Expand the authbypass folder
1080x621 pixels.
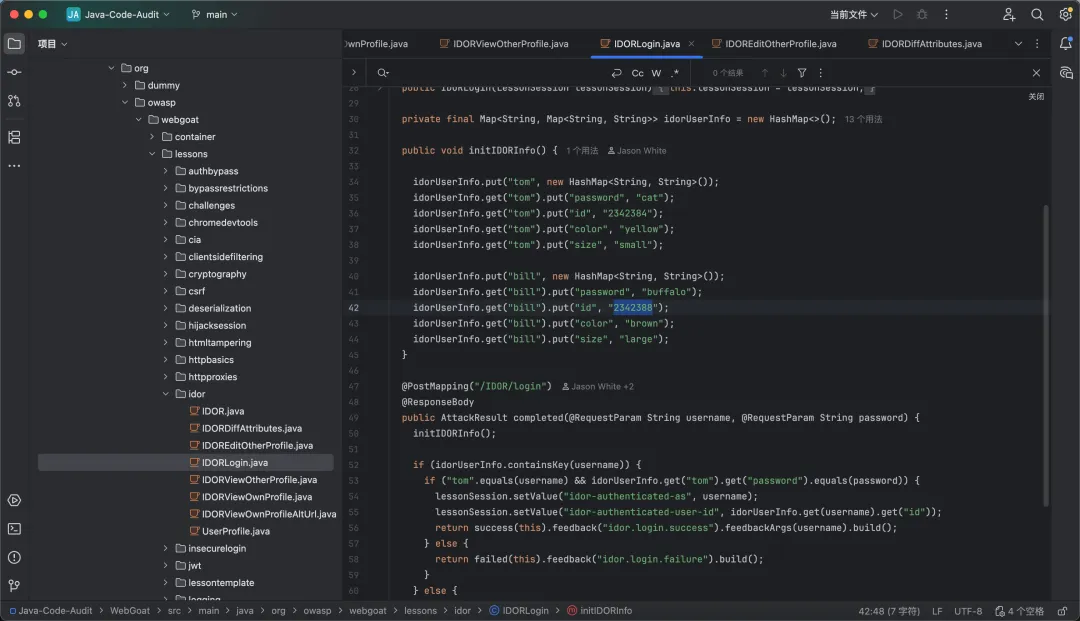click(x=166, y=171)
